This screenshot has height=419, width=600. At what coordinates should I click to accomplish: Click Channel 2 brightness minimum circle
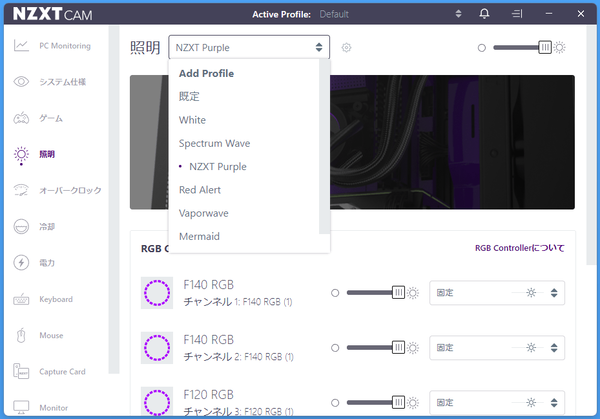(x=335, y=348)
